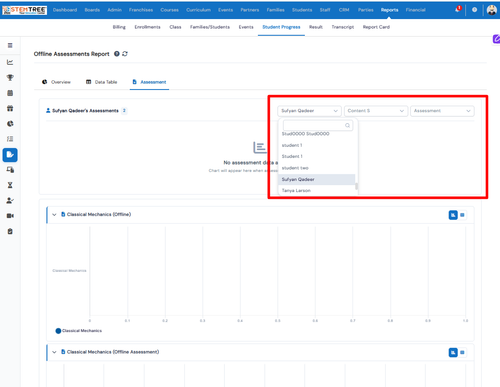500x387 pixels.
Task: Open the user profile avatar
Action: pyautogui.click(x=492, y=10)
